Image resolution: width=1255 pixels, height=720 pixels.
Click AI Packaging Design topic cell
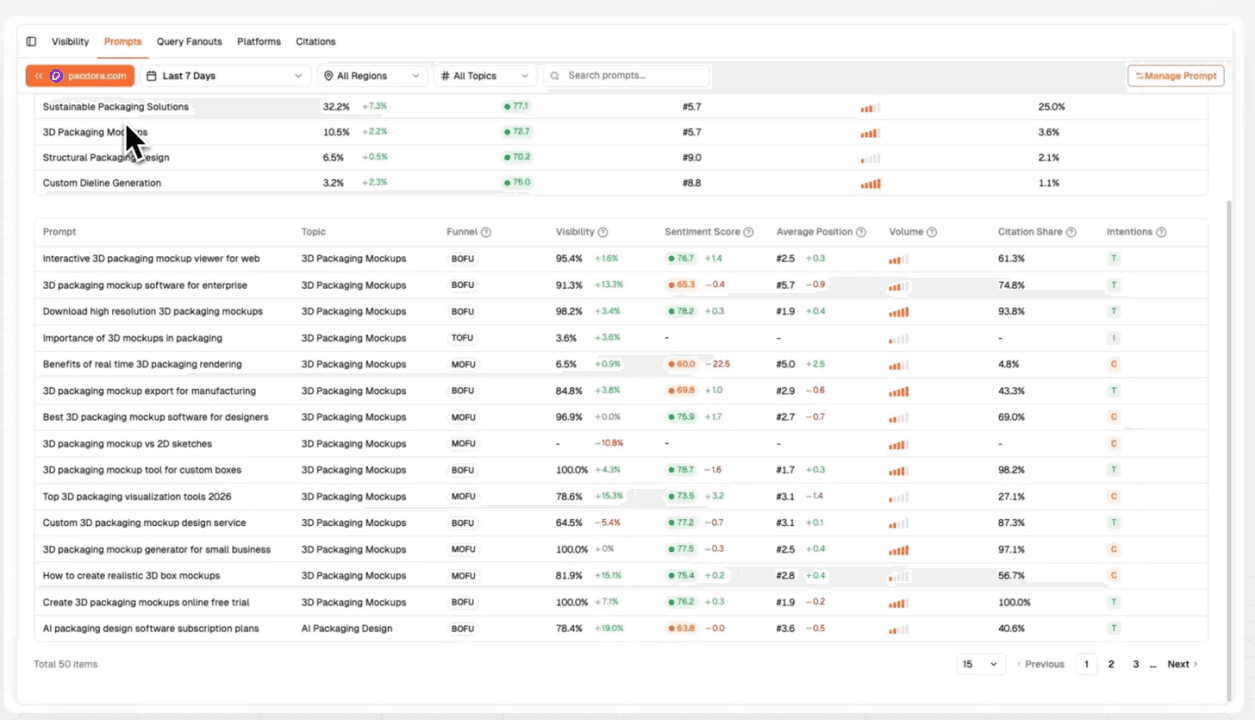click(x=346, y=629)
